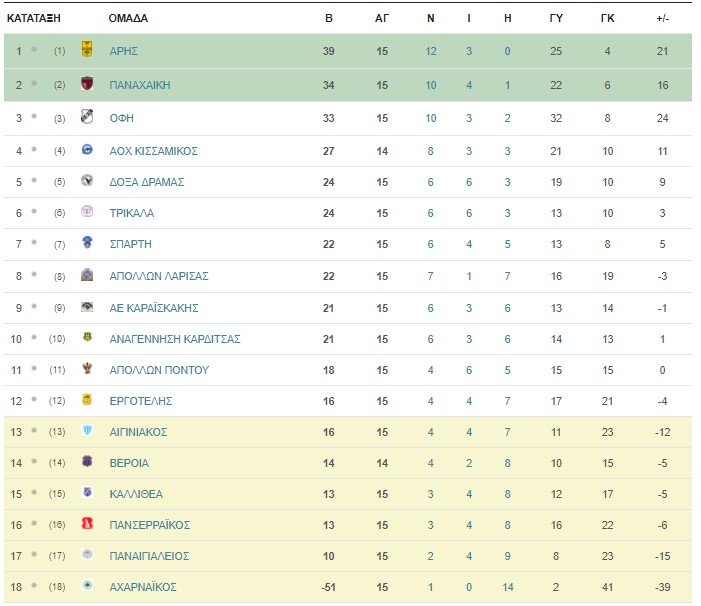Sort by the ΚΑΤΑΤΑΞΗ column header
Image resolution: width=701 pixels, height=606 pixels.
click(x=34, y=18)
